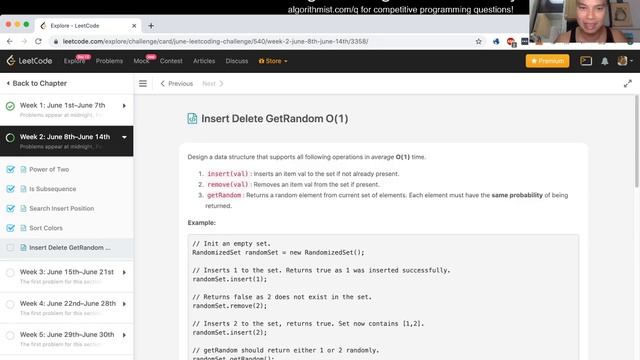Image resolution: width=640 pixels, height=360 pixels.
Task: Click the Week 1 completed status circle
Action: click(x=10, y=106)
